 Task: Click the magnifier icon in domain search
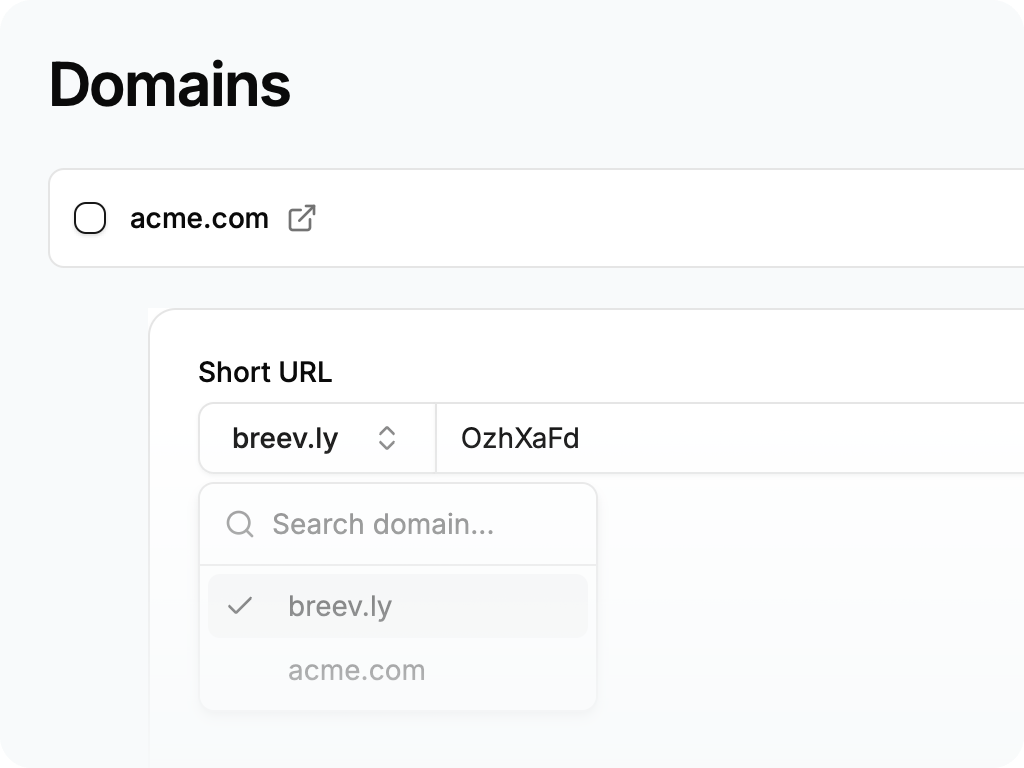pyautogui.click(x=240, y=524)
